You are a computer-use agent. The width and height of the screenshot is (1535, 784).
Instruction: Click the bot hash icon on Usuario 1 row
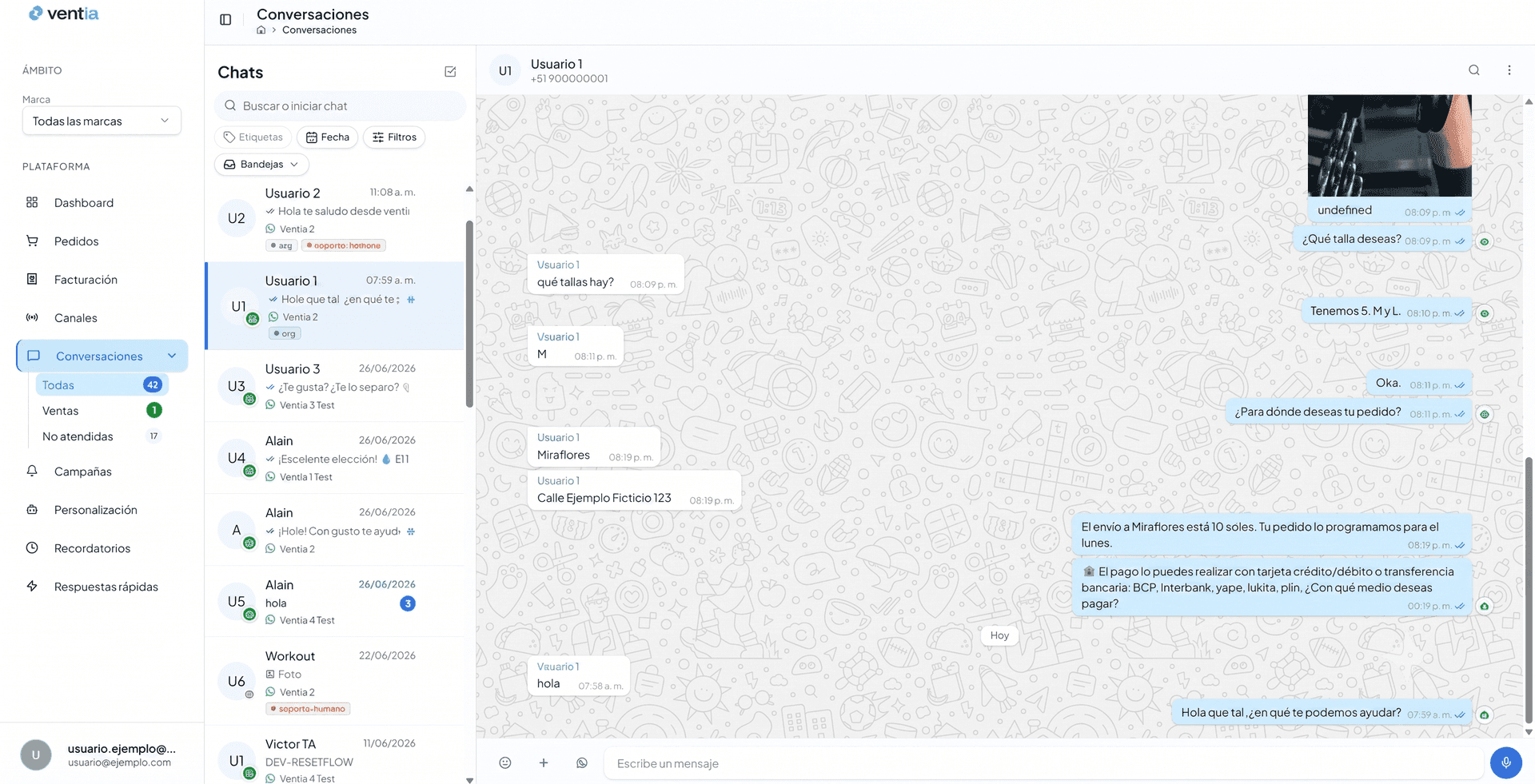click(x=411, y=300)
